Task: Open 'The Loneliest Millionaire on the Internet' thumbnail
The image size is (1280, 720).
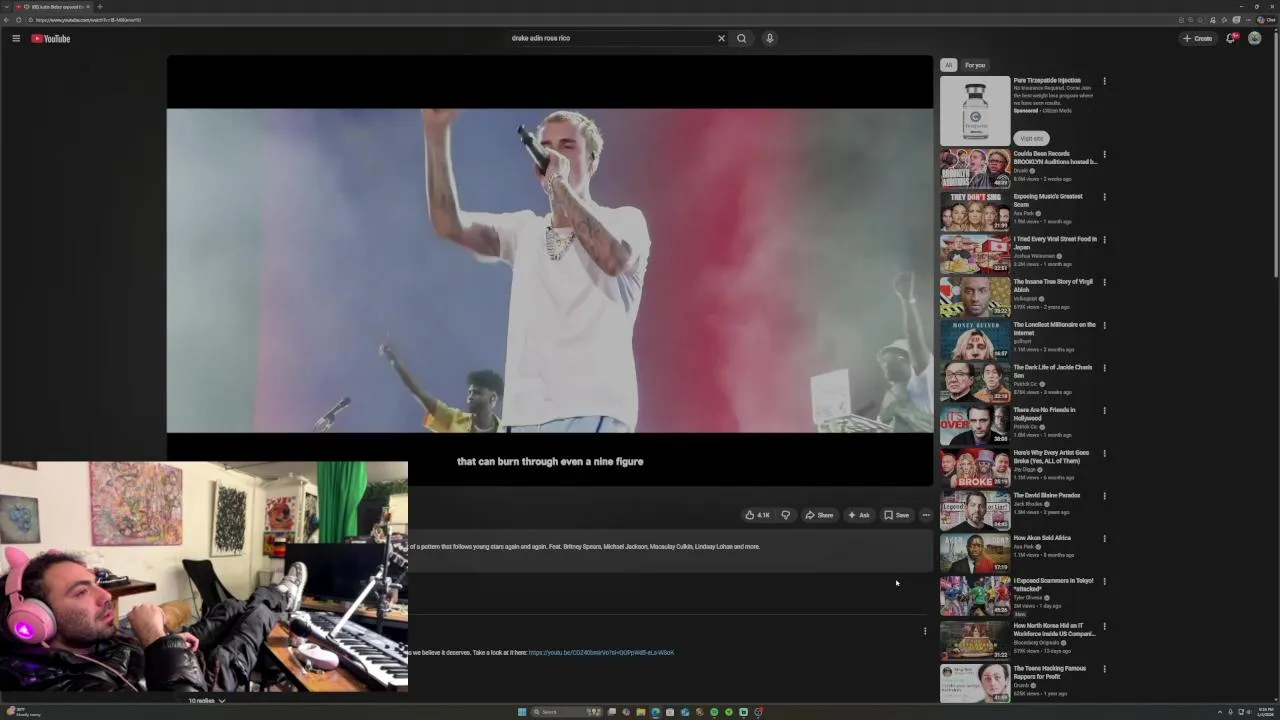Action: (x=975, y=339)
